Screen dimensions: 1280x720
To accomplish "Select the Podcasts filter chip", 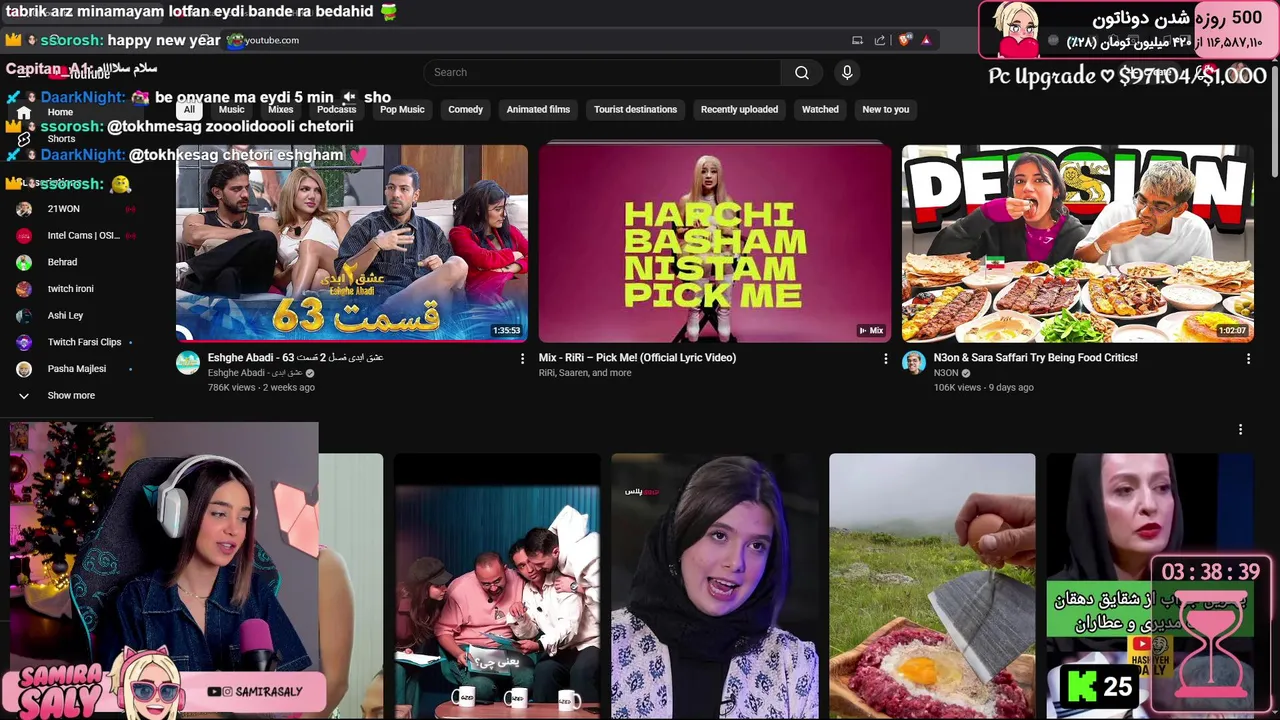I will coord(336,110).
